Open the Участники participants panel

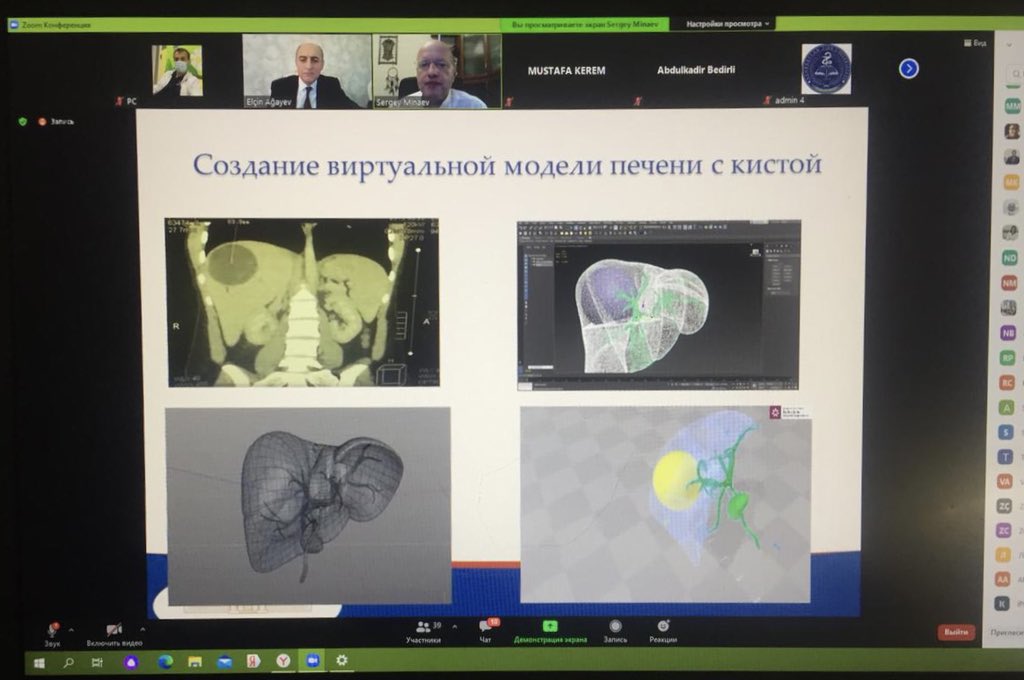423,632
